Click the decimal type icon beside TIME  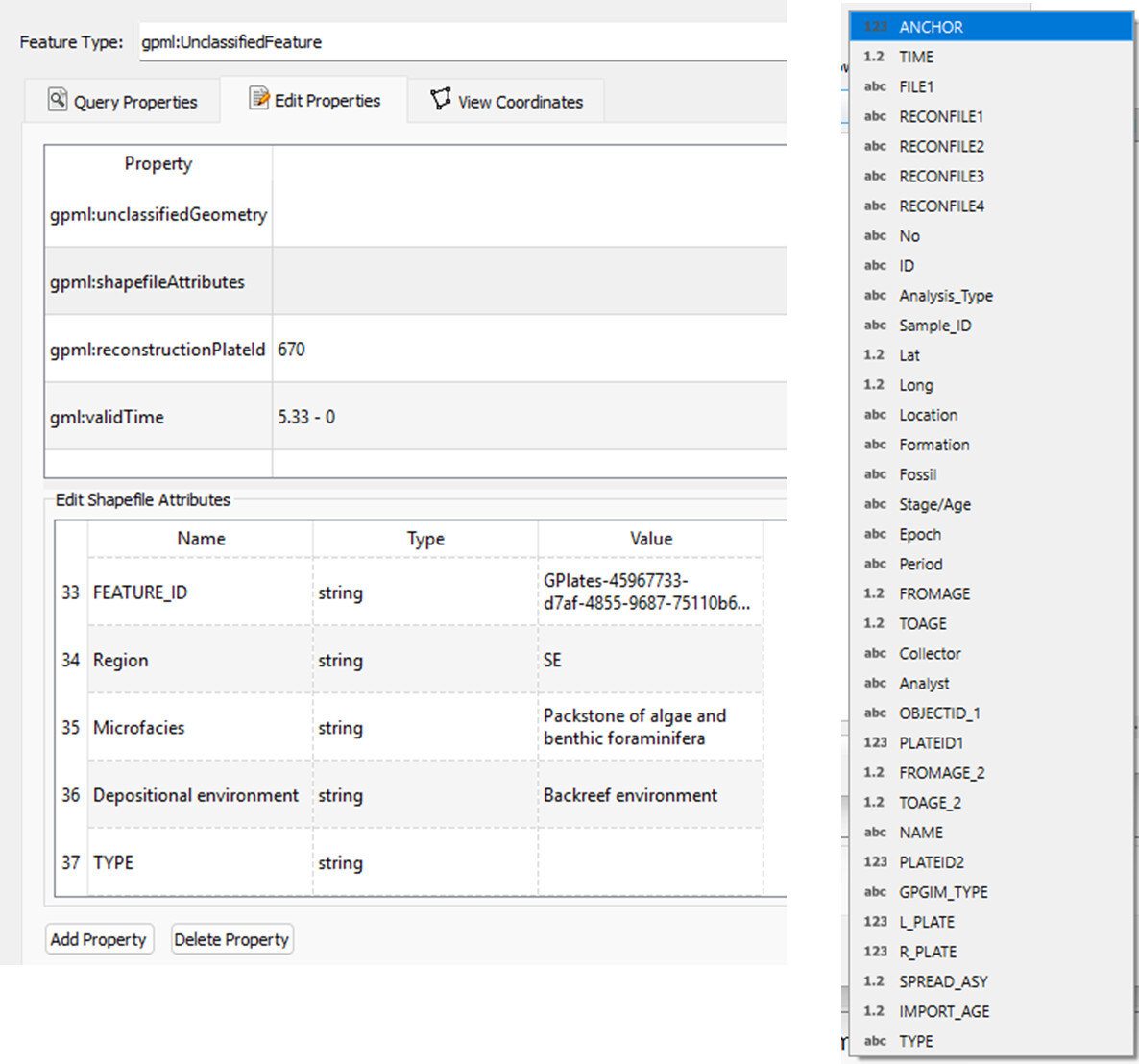coord(873,57)
